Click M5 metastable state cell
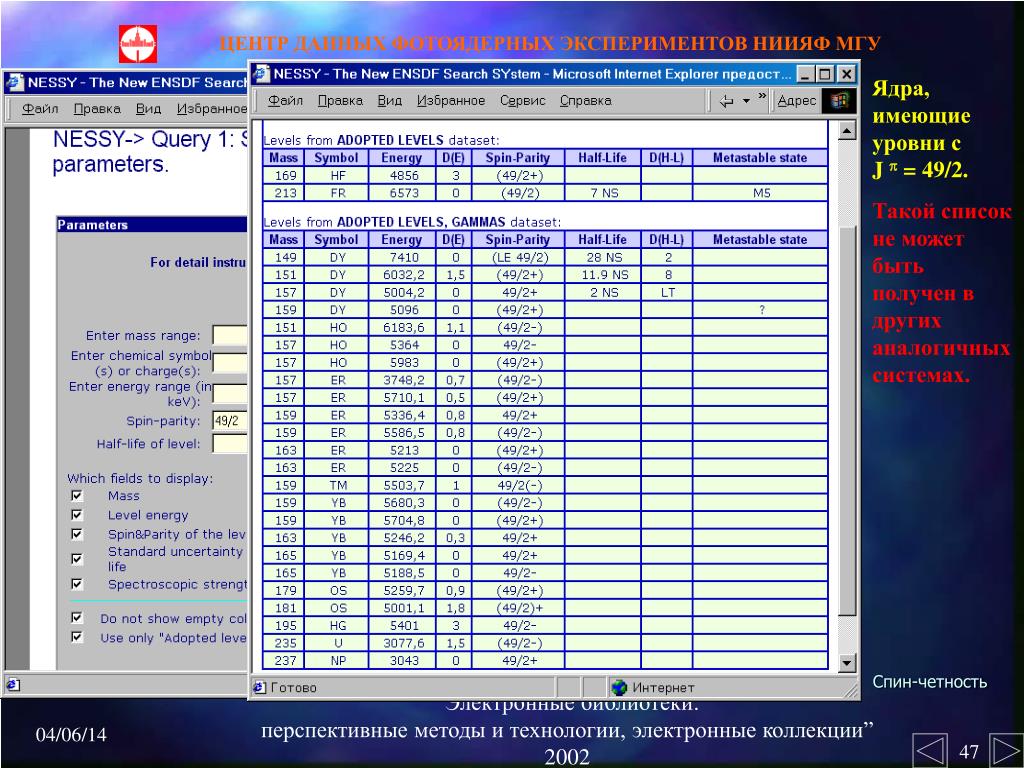1024x768 pixels. pyautogui.click(x=760, y=193)
